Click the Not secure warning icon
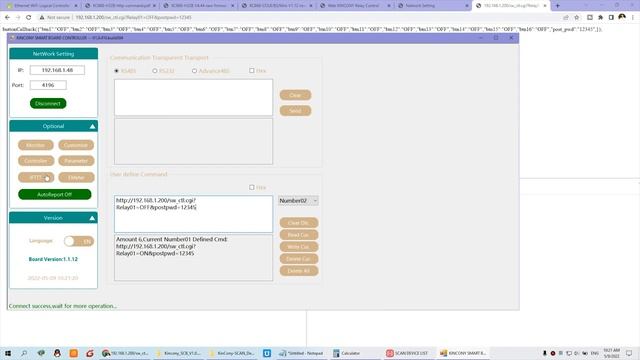The width and height of the screenshot is (640, 360). pyautogui.click(x=42, y=18)
